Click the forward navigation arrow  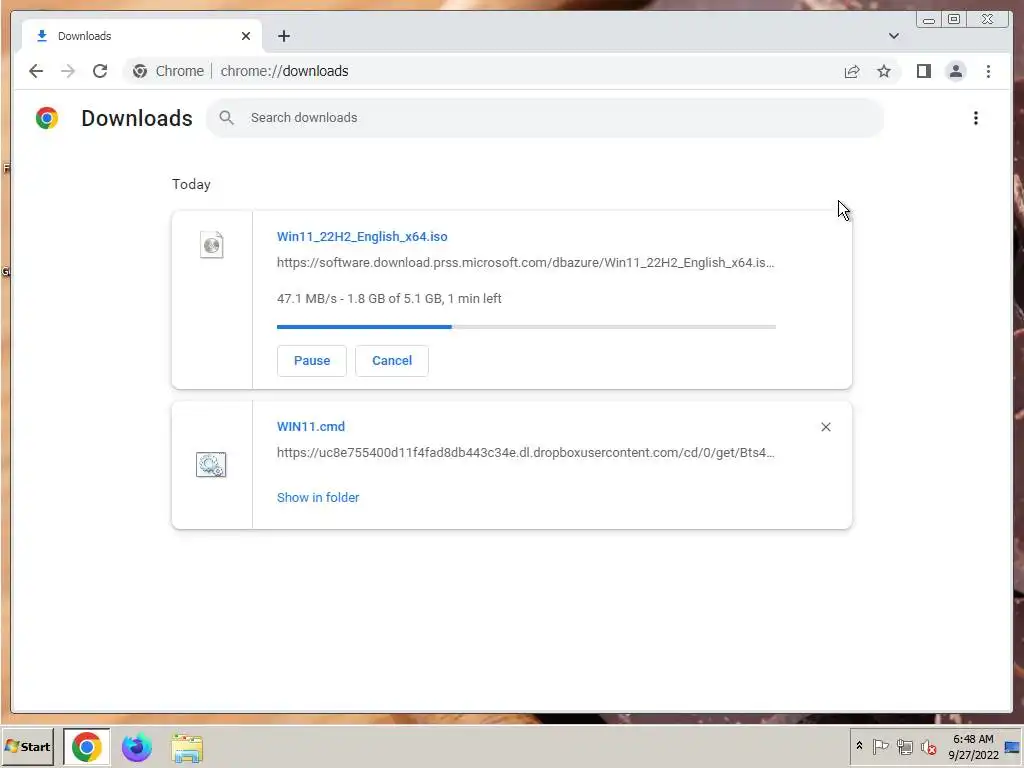coord(68,71)
